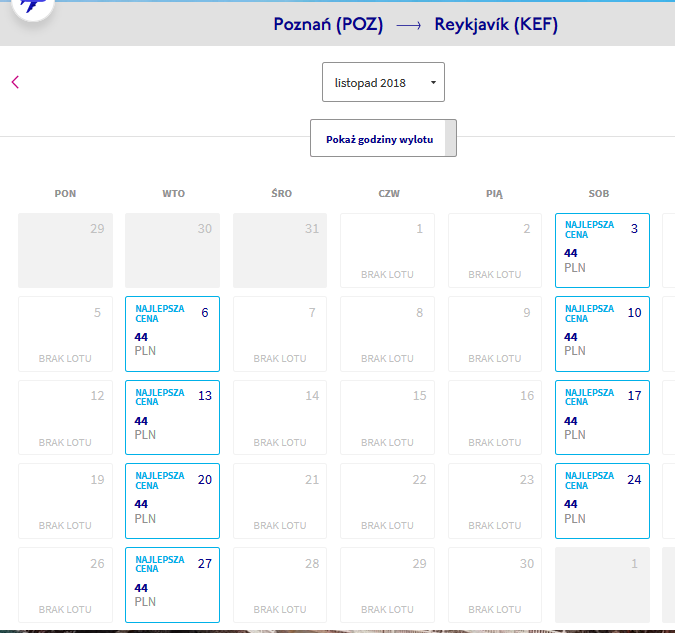Click day 14 Wednesday cell
This screenshot has width=675, height=633.
[x=280, y=417]
